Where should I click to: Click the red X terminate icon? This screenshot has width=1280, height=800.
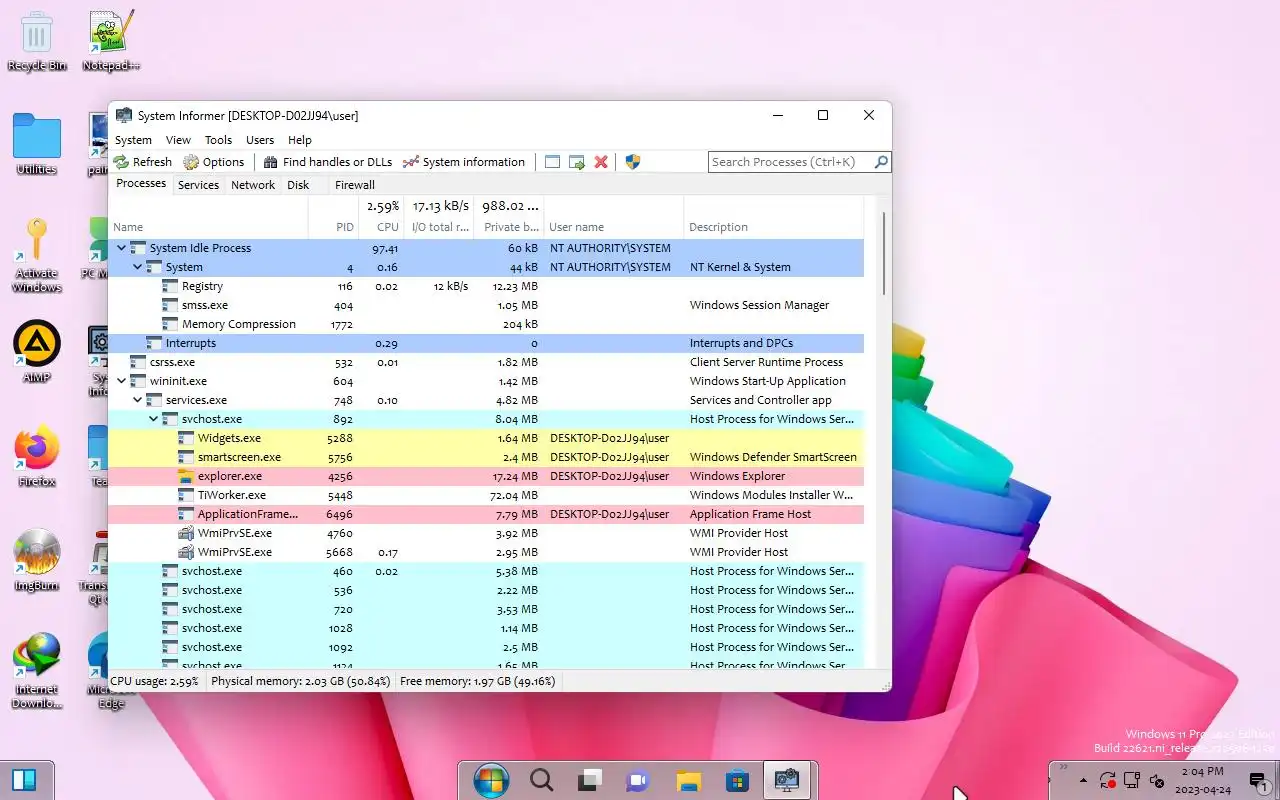(601, 162)
